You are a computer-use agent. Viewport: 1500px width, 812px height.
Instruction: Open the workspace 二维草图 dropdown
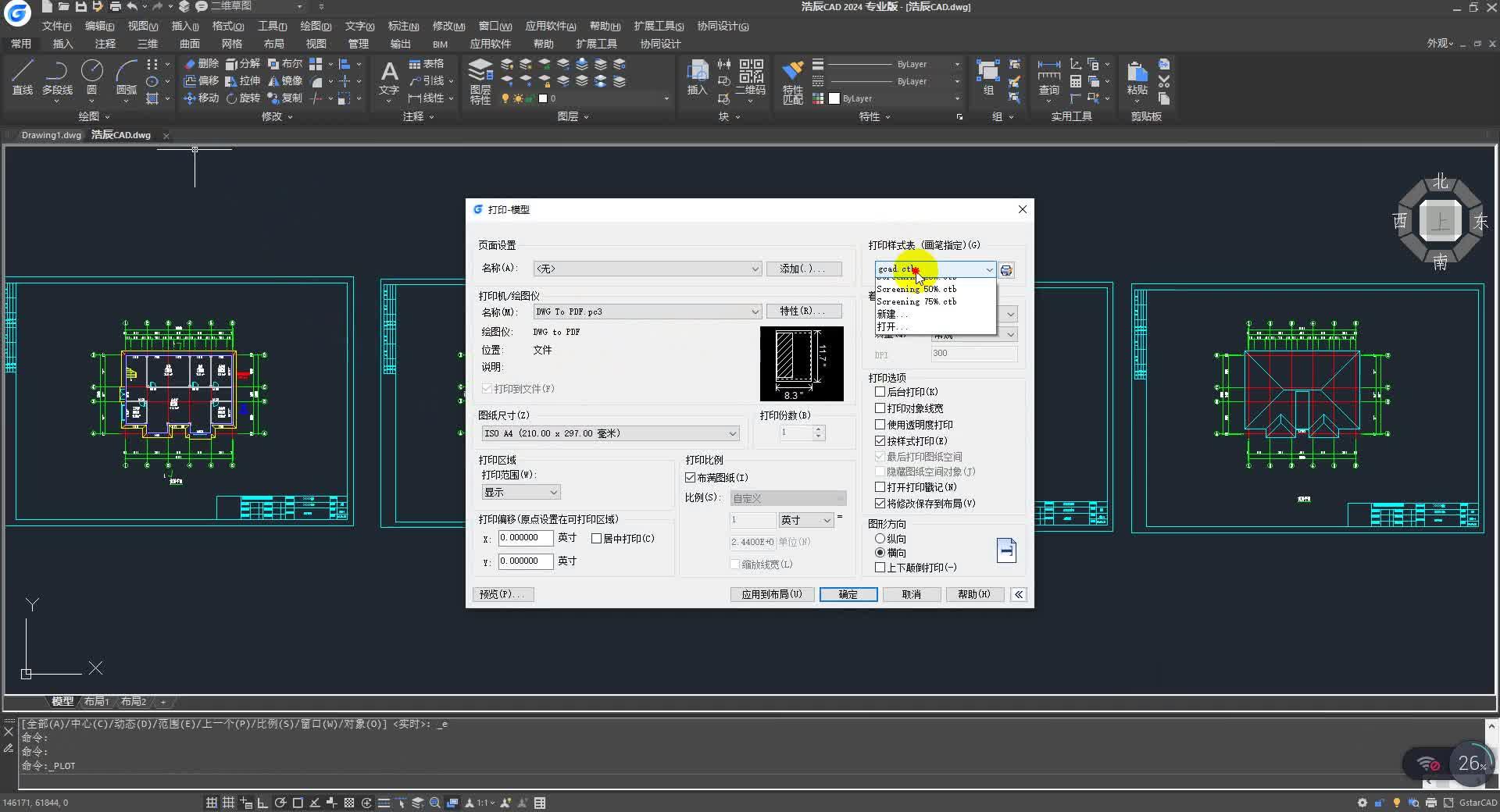point(257,6)
